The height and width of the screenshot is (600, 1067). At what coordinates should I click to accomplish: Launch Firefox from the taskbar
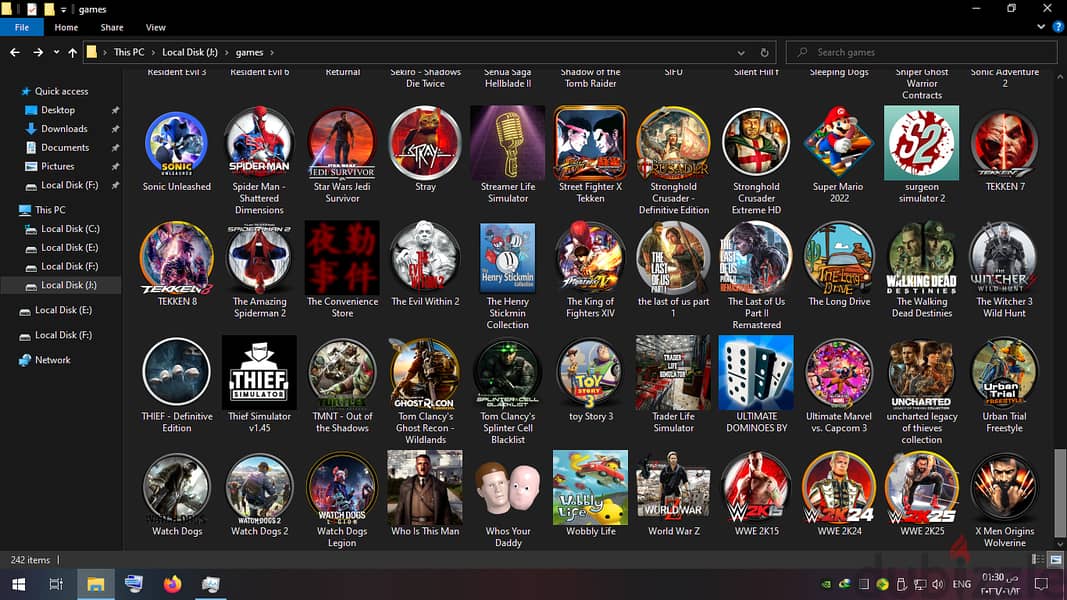(173, 584)
